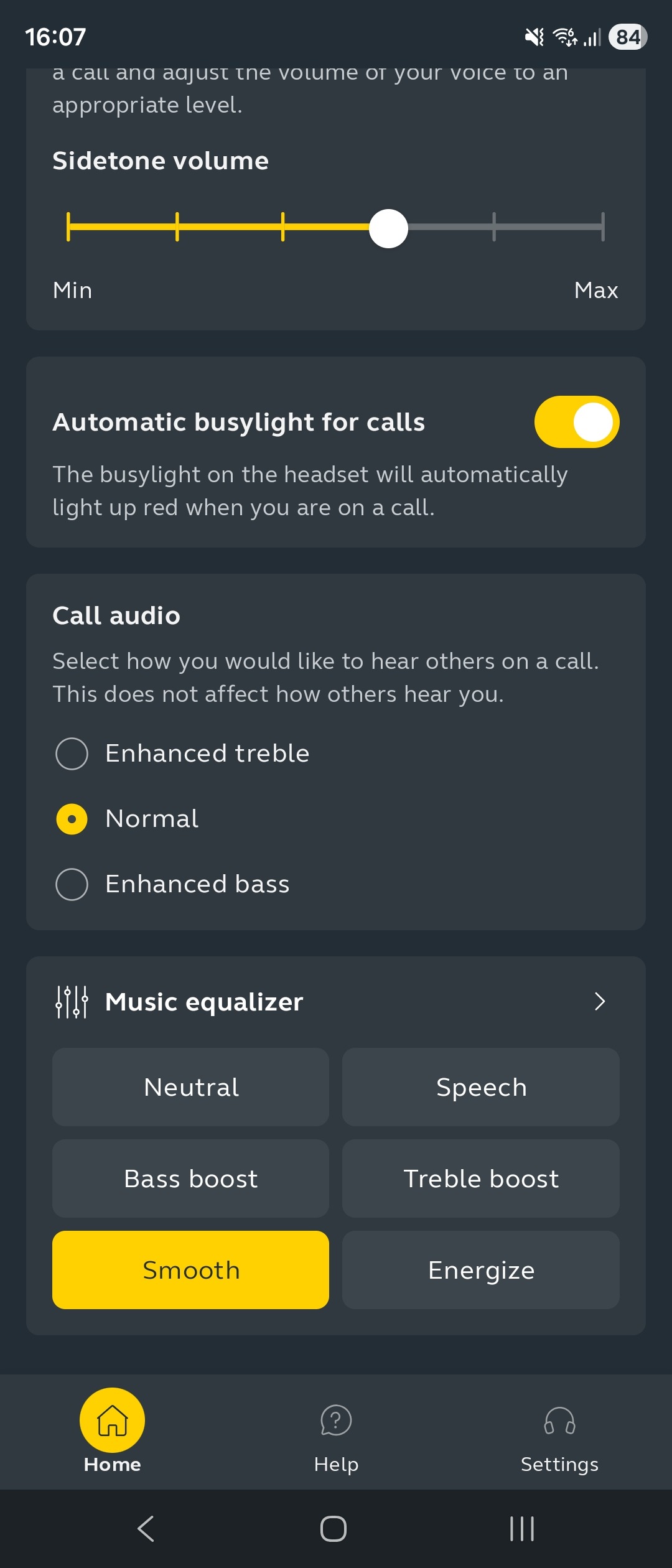This screenshot has width=672, height=1568.
Task: Disable Automatic busylight for calls
Action: pyautogui.click(x=576, y=422)
